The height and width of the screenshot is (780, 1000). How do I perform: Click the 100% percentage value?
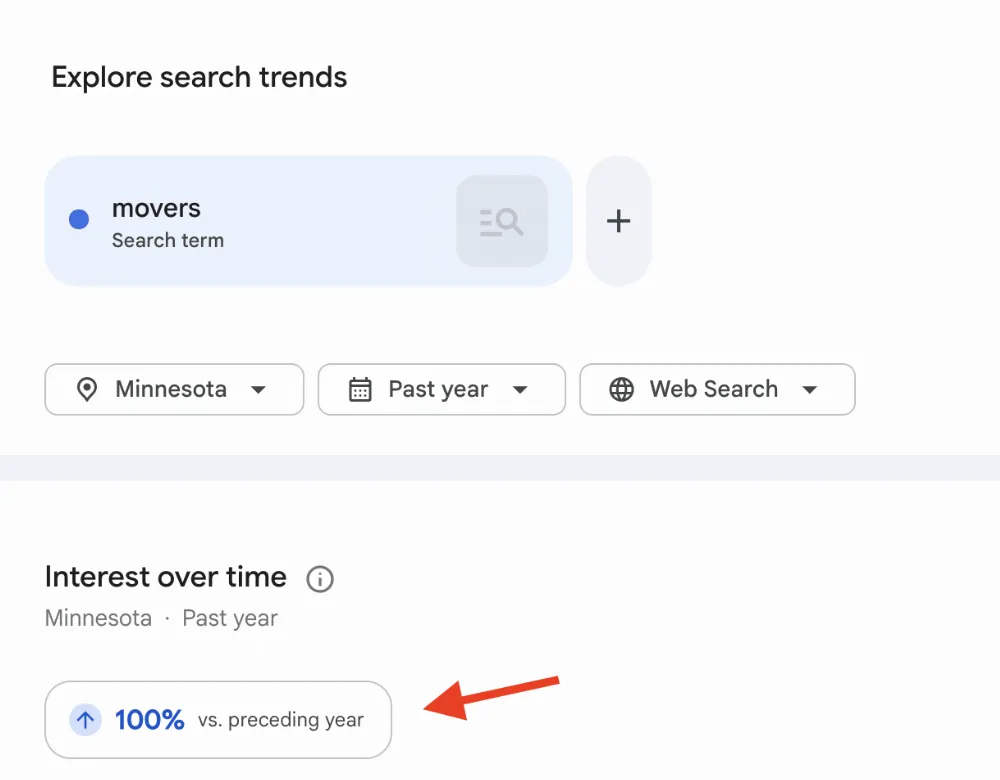pyautogui.click(x=150, y=720)
